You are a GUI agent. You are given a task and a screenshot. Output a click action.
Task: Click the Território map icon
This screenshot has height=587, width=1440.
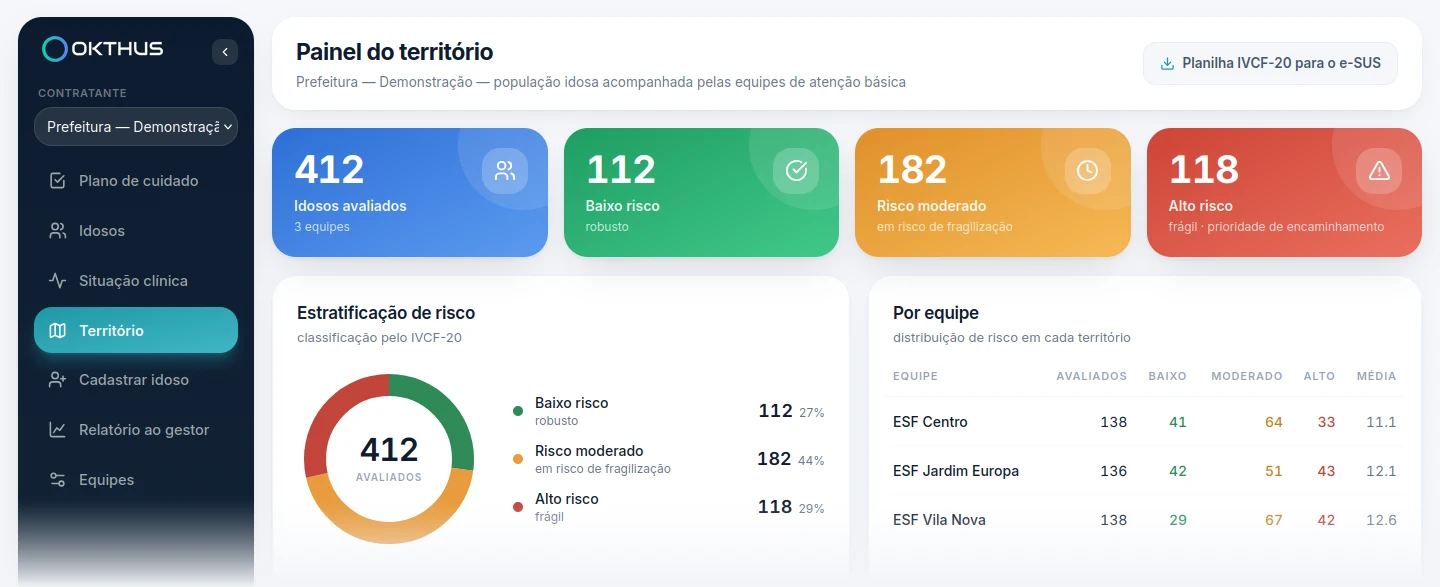tap(58, 330)
